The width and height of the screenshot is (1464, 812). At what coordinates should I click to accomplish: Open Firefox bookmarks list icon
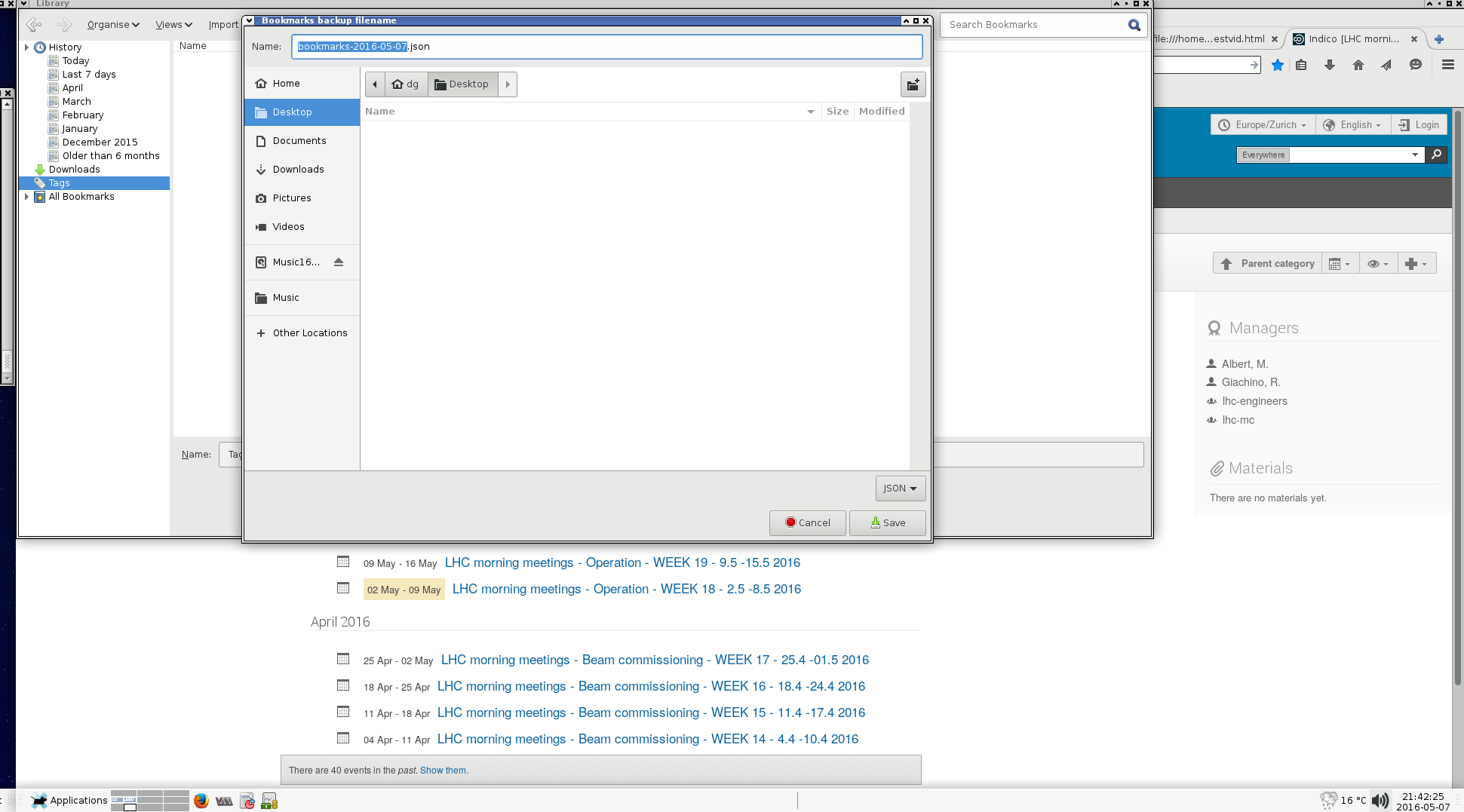pyautogui.click(x=1301, y=65)
